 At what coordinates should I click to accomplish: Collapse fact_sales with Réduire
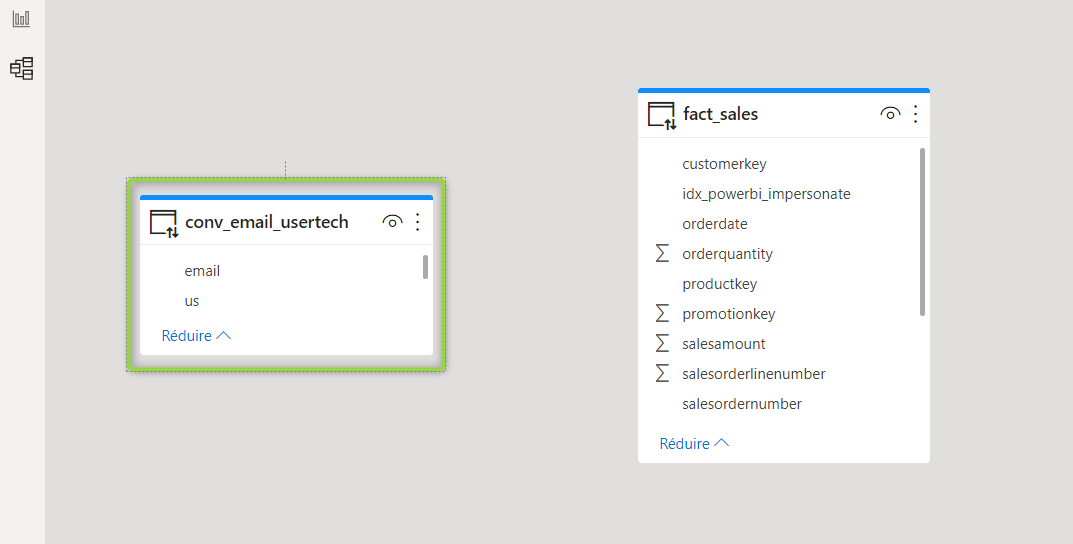click(x=695, y=443)
